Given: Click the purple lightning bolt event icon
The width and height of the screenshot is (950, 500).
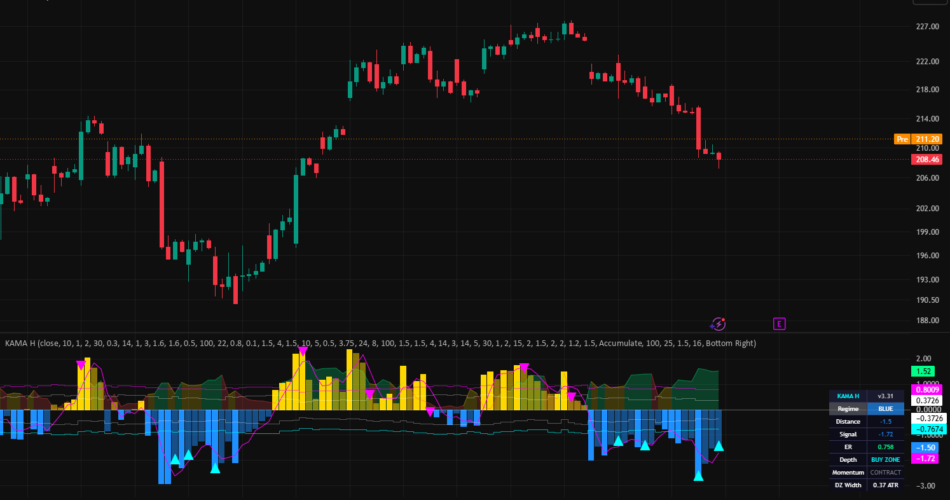Looking at the screenshot, I should point(718,324).
